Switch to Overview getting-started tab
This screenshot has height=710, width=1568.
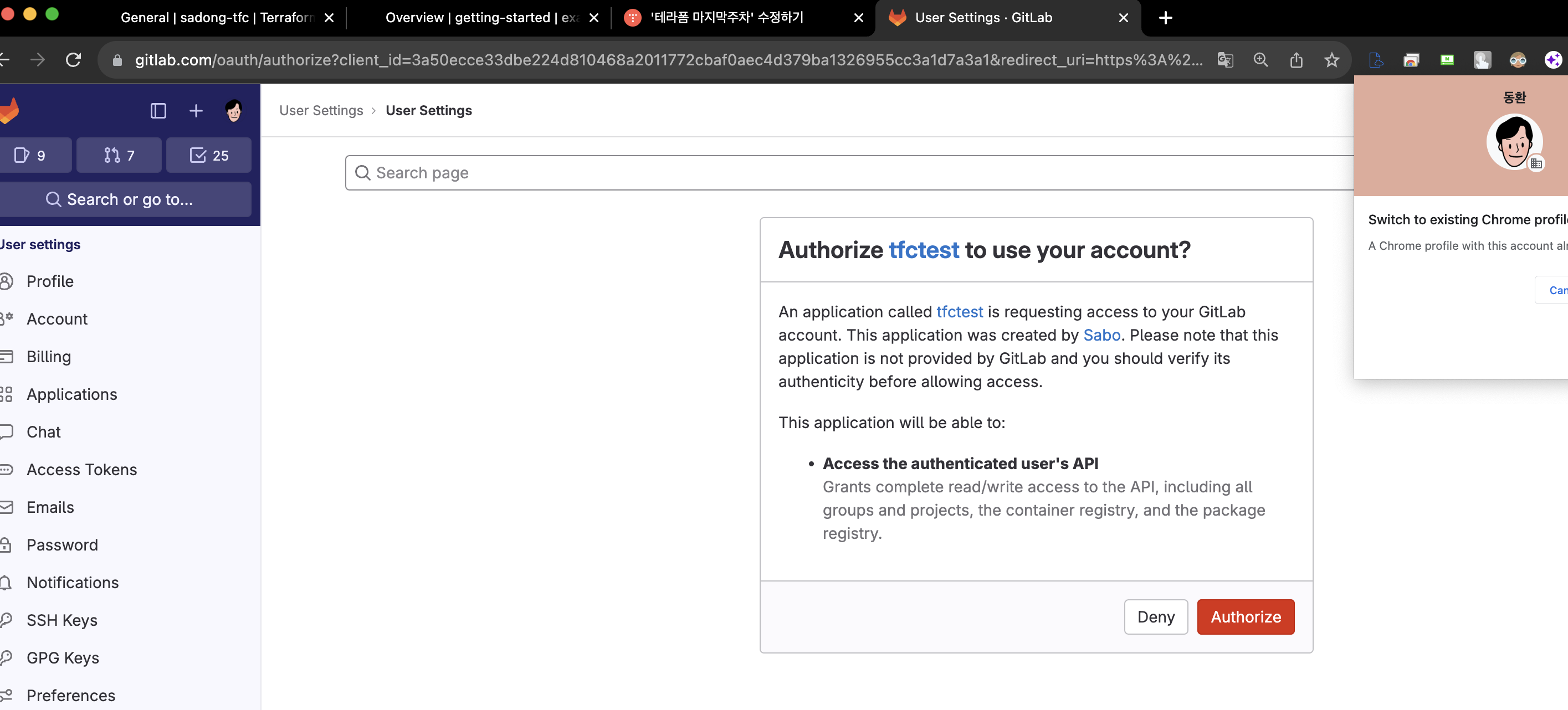481,18
